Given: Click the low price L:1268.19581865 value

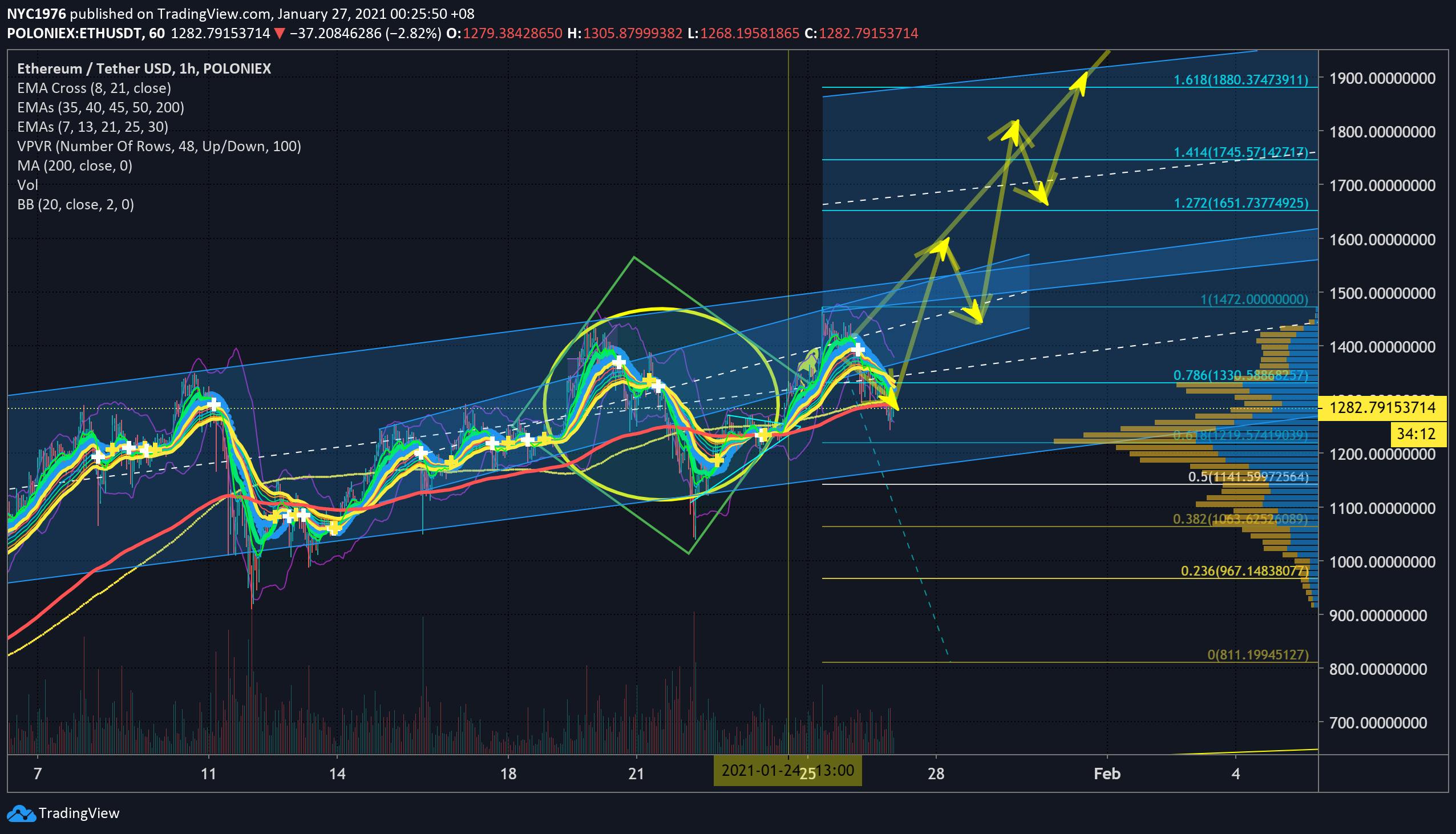Looking at the screenshot, I should tap(743, 33).
